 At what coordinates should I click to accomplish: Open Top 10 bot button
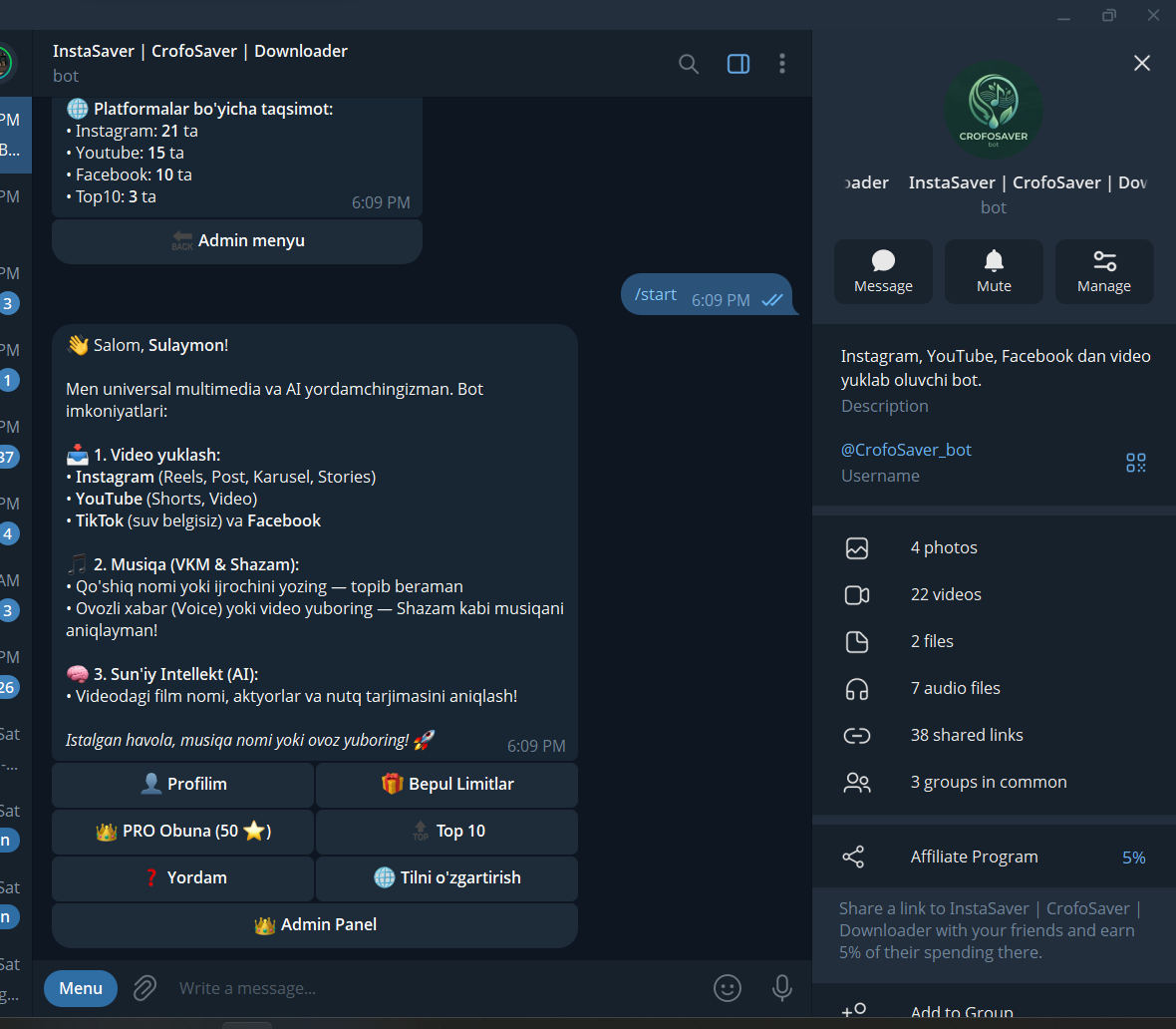coord(447,831)
